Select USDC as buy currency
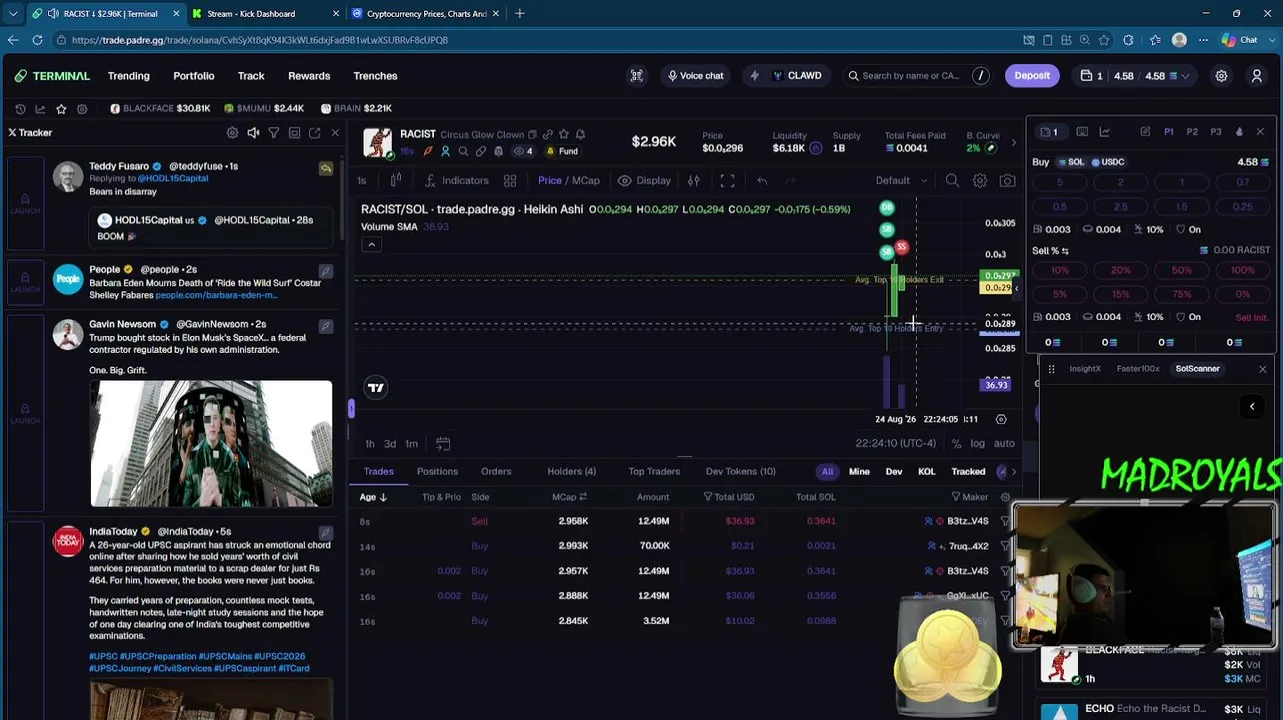 tap(1108, 162)
